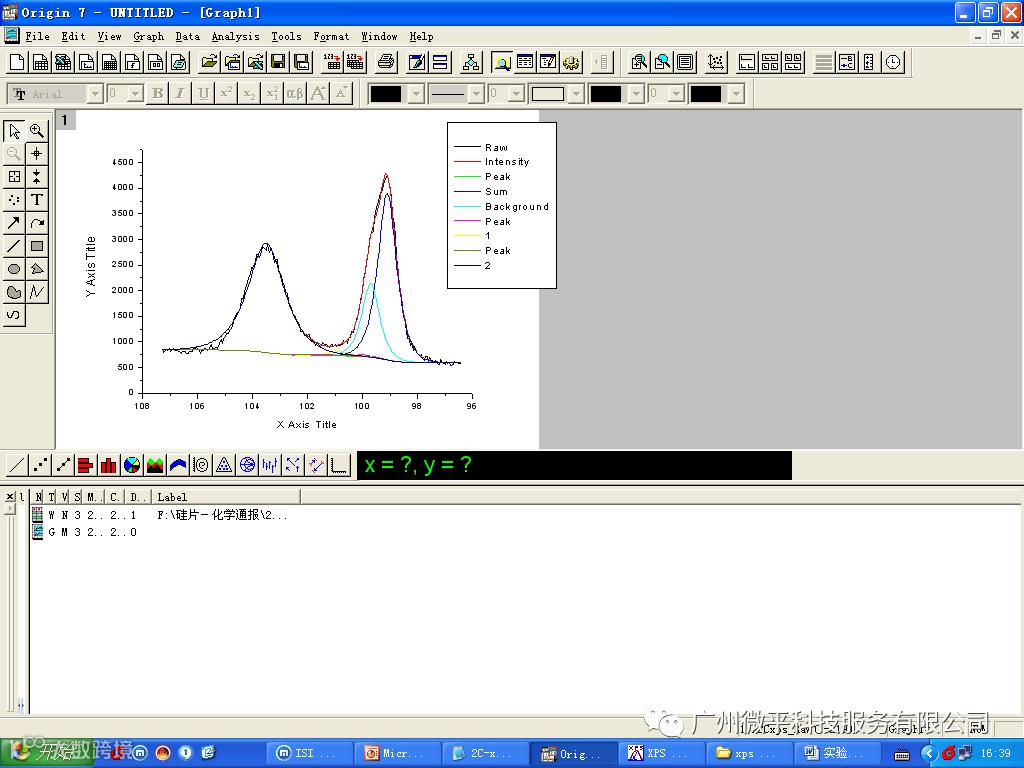The width and height of the screenshot is (1024, 768).
Task: Open the Analysis menu
Action: tap(235, 37)
